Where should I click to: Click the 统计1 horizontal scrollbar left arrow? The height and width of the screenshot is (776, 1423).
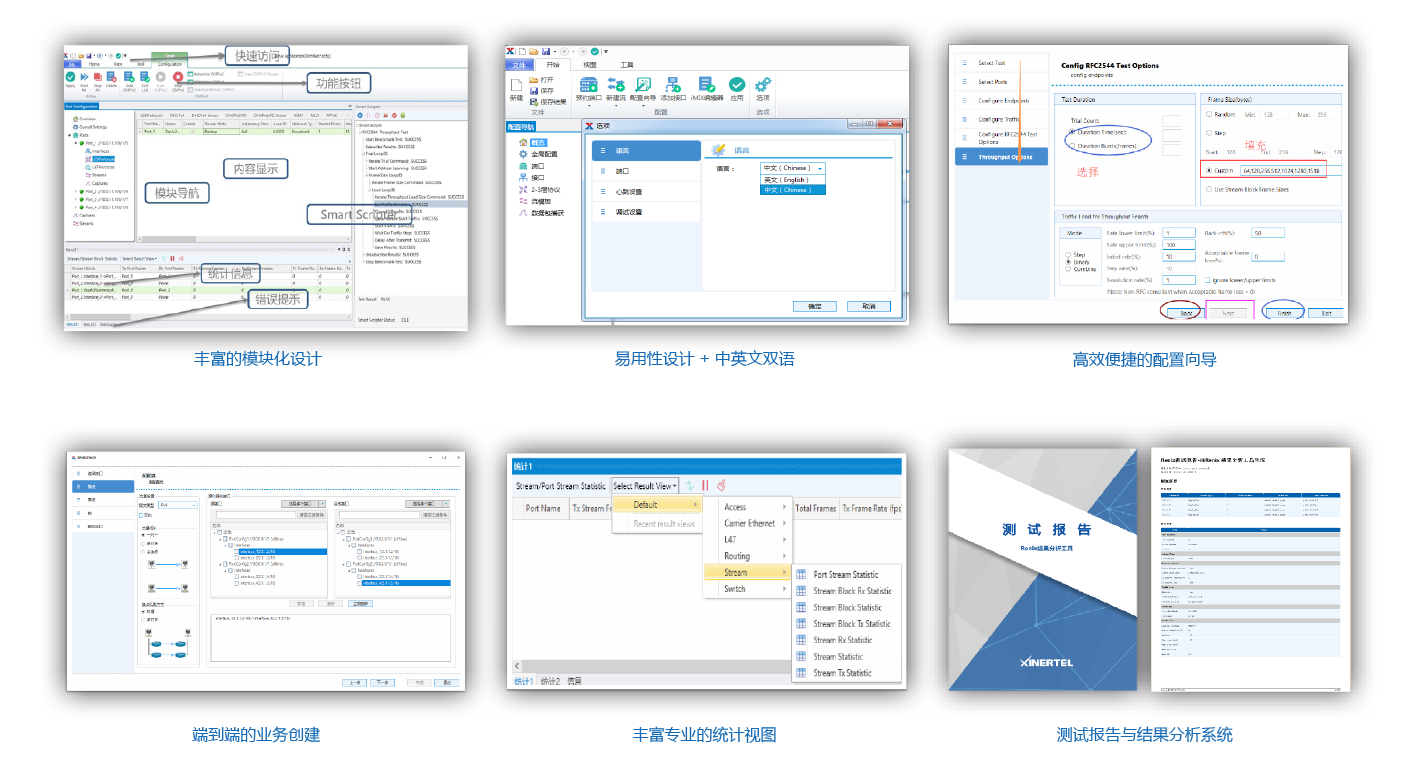[x=518, y=666]
